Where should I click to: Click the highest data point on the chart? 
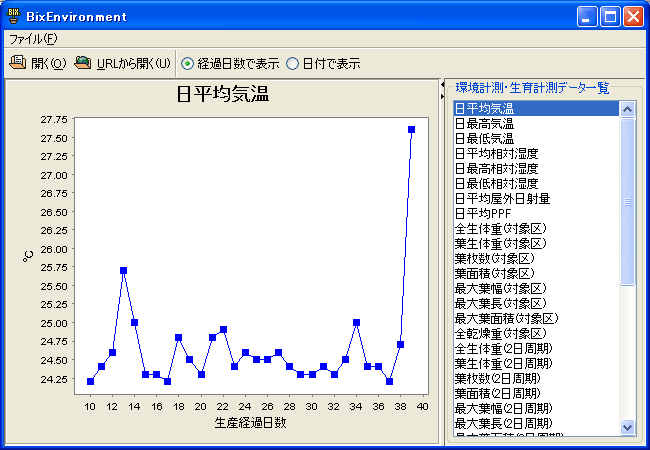tap(411, 129)
